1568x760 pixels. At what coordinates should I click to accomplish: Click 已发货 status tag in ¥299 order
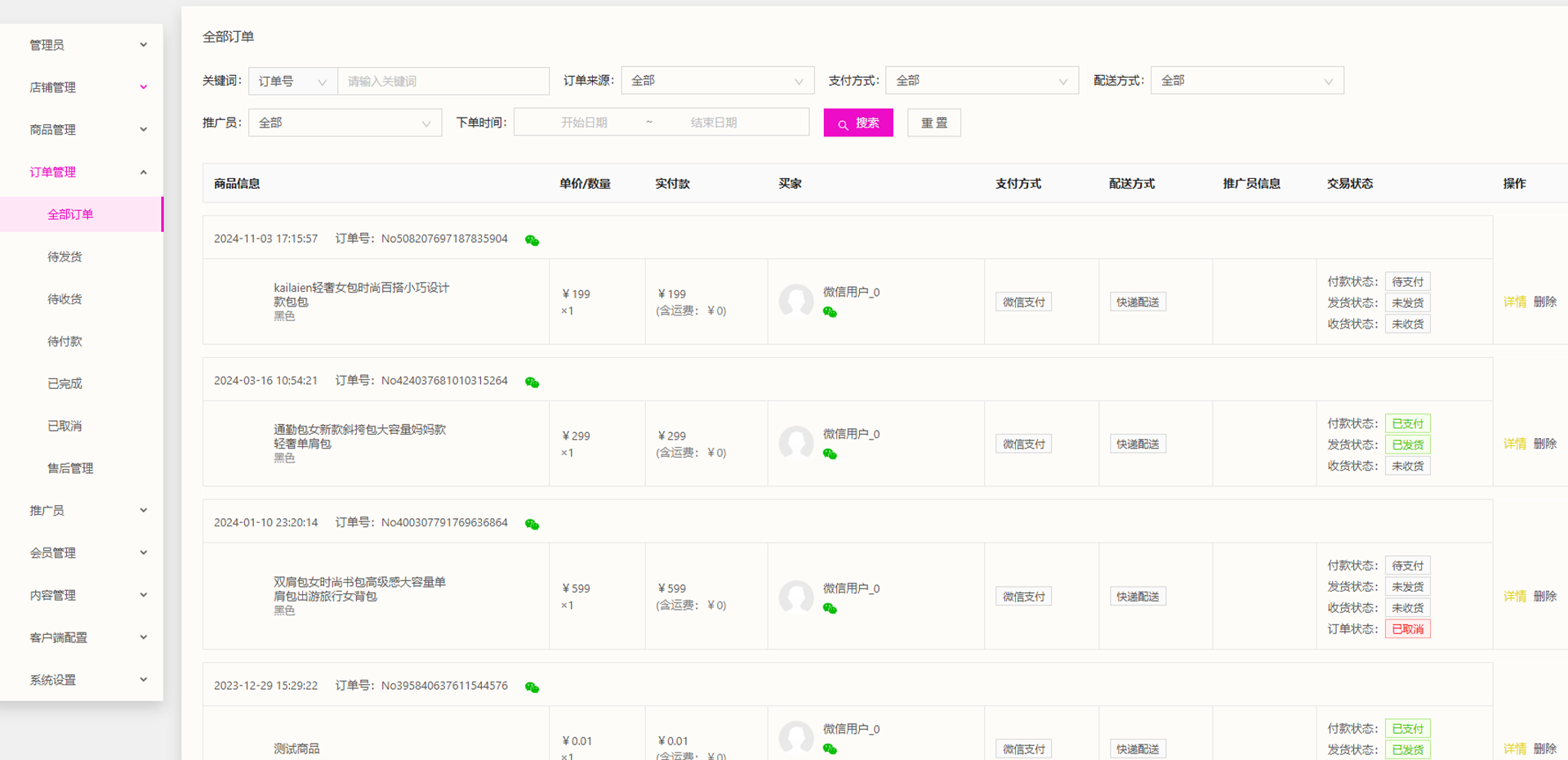coord(1408,445)
